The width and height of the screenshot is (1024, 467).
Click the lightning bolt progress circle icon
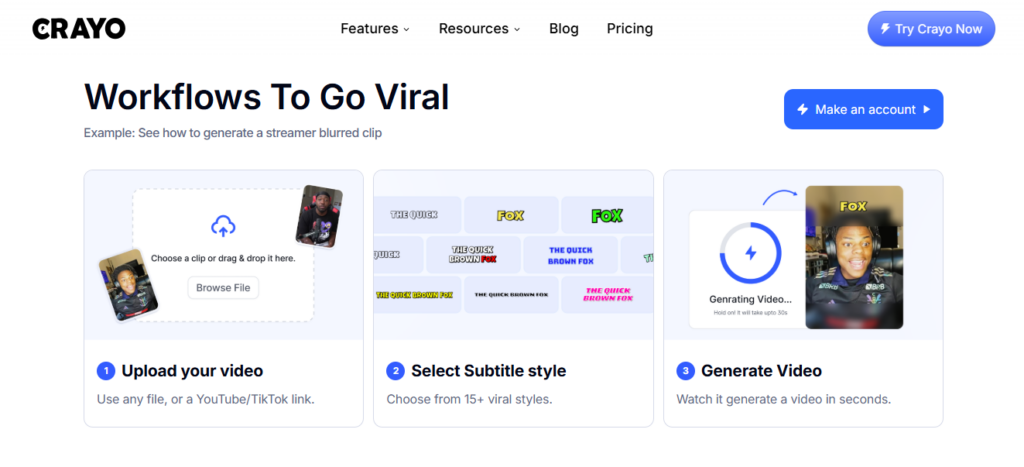pyautogui.click(x=751, y=254)
